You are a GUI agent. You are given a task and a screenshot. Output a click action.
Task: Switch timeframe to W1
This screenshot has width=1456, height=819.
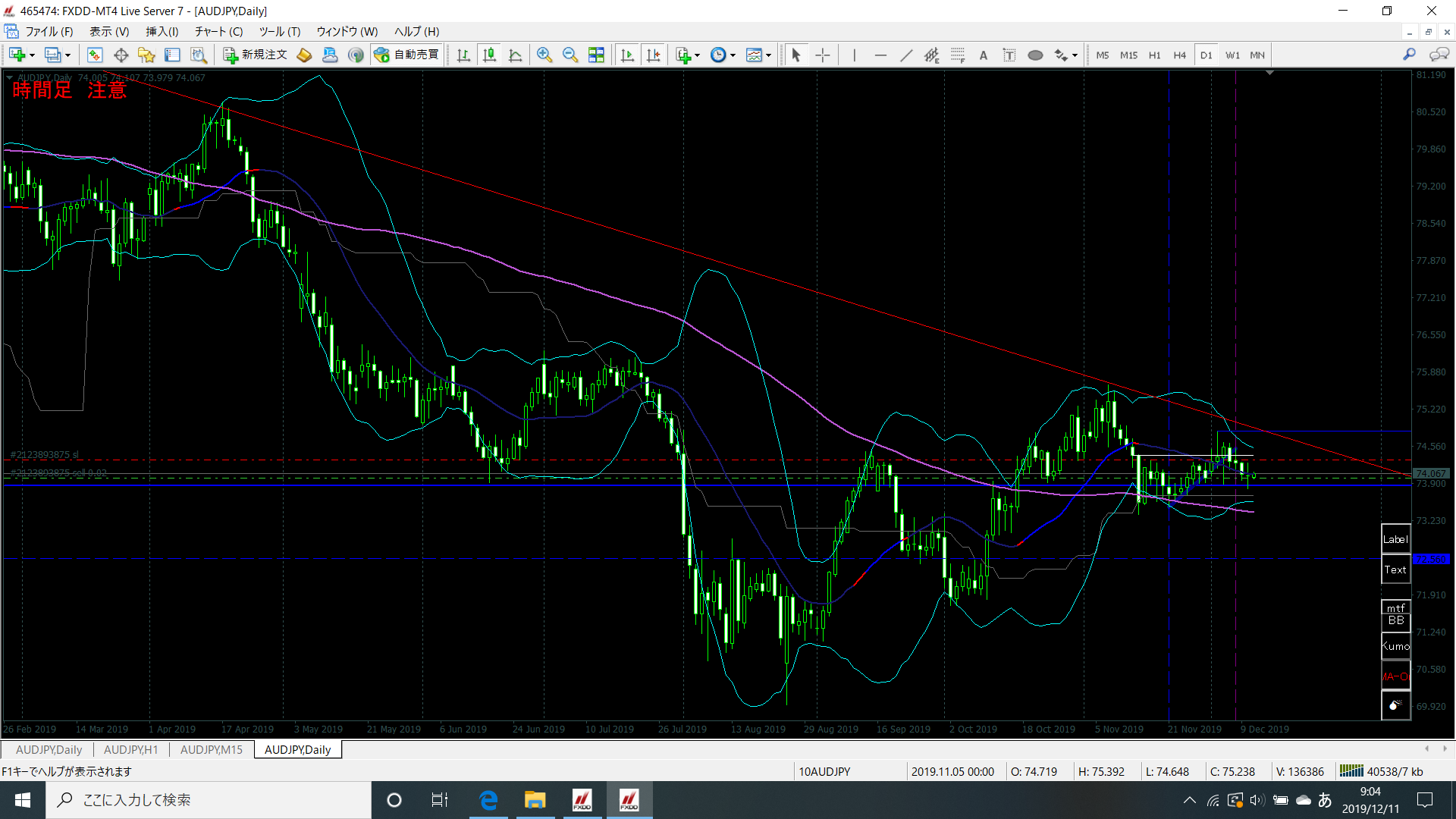pos(1232,55)
